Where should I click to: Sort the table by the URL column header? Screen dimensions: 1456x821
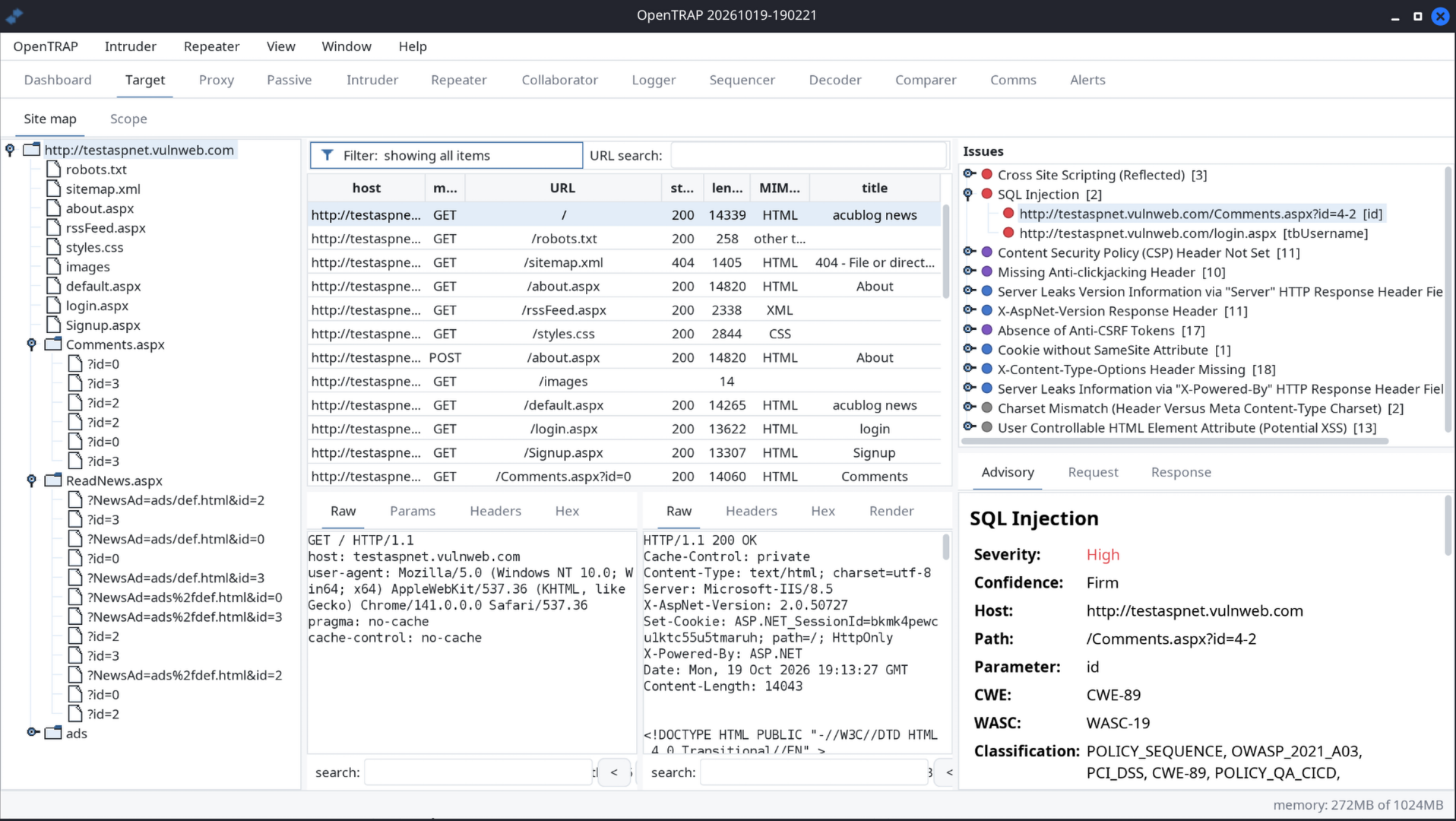tap(562, 188)
